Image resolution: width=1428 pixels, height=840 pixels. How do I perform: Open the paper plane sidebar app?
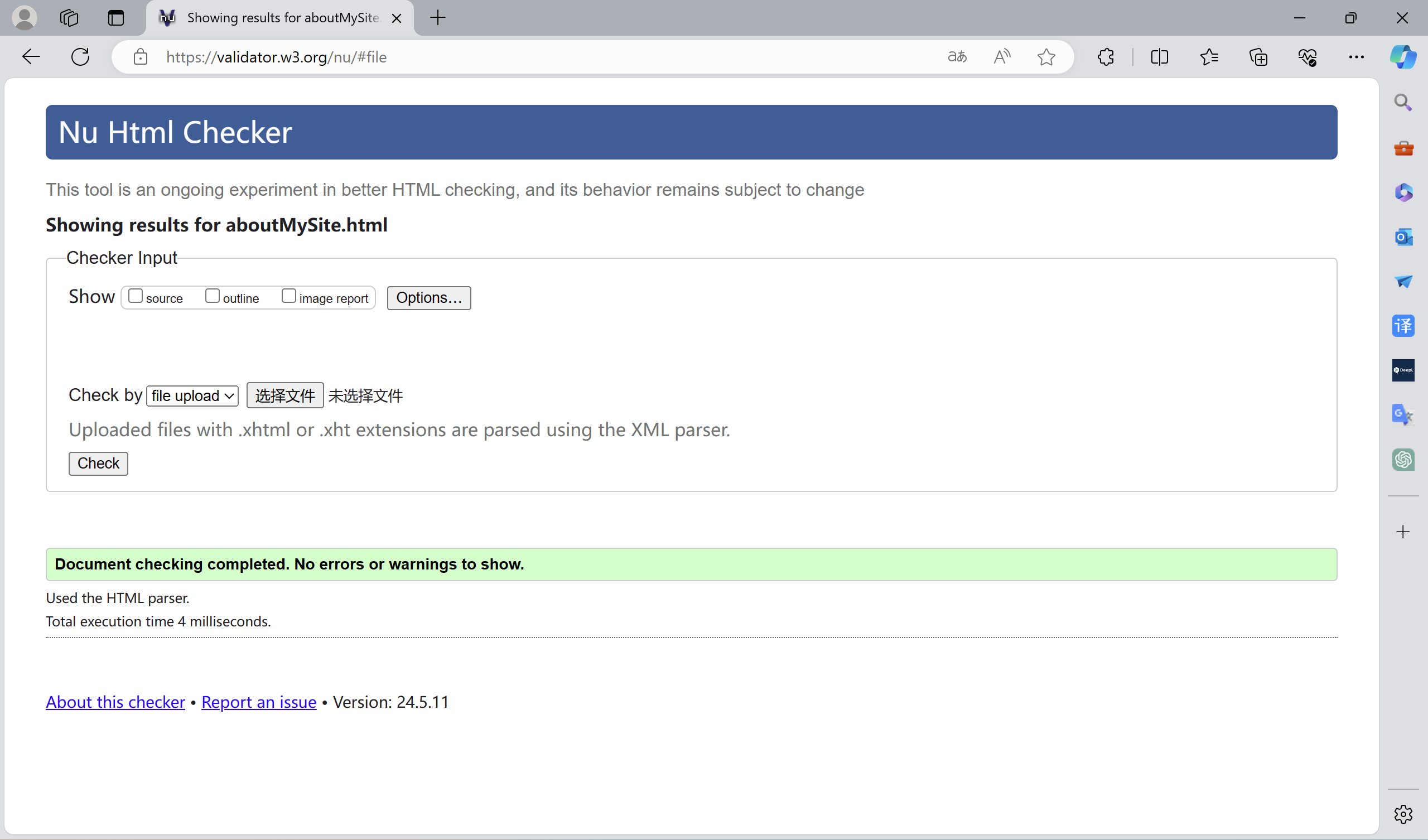pyautogui.click(x=1403, y=281)
